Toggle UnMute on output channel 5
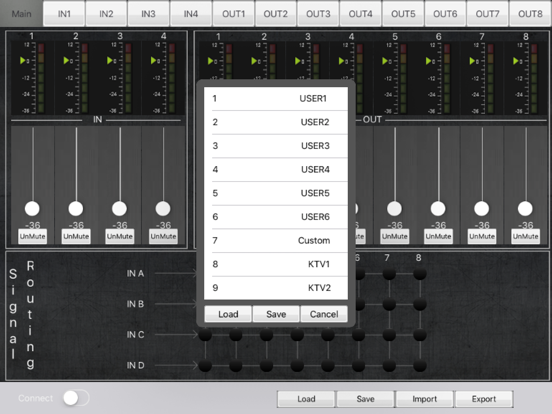The image size is (552, 414). click(x=395, y=236)
